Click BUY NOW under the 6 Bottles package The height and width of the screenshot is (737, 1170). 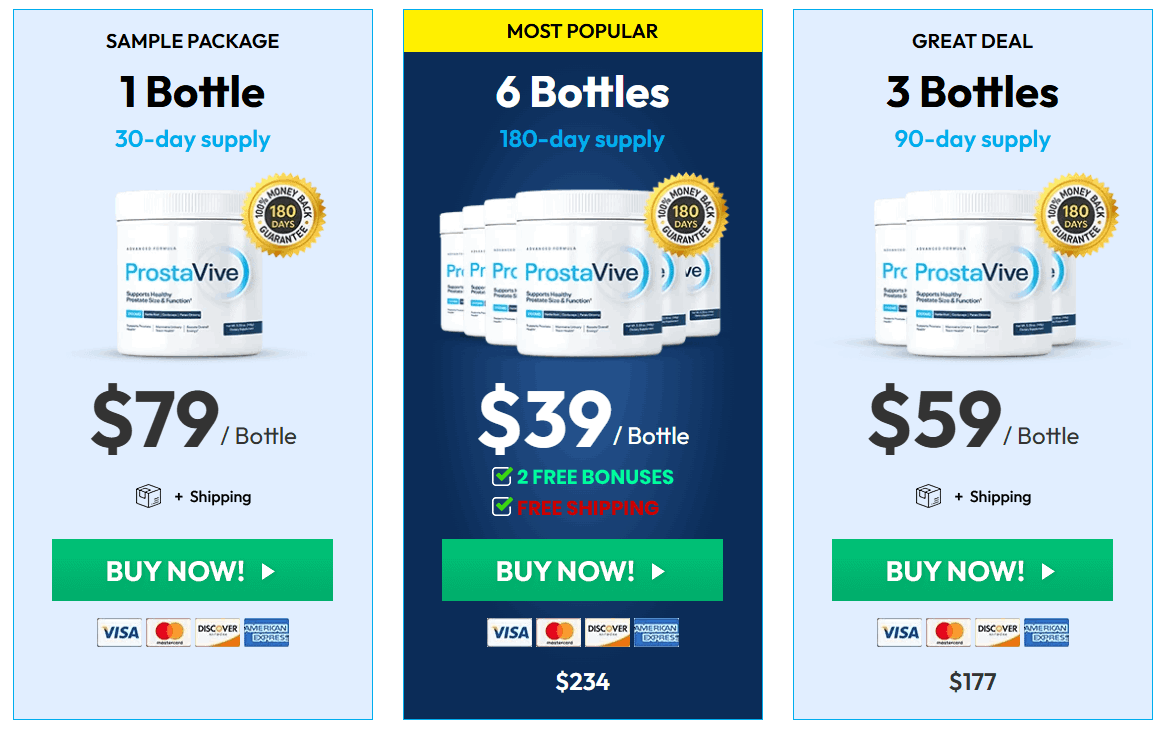(582, 570)
